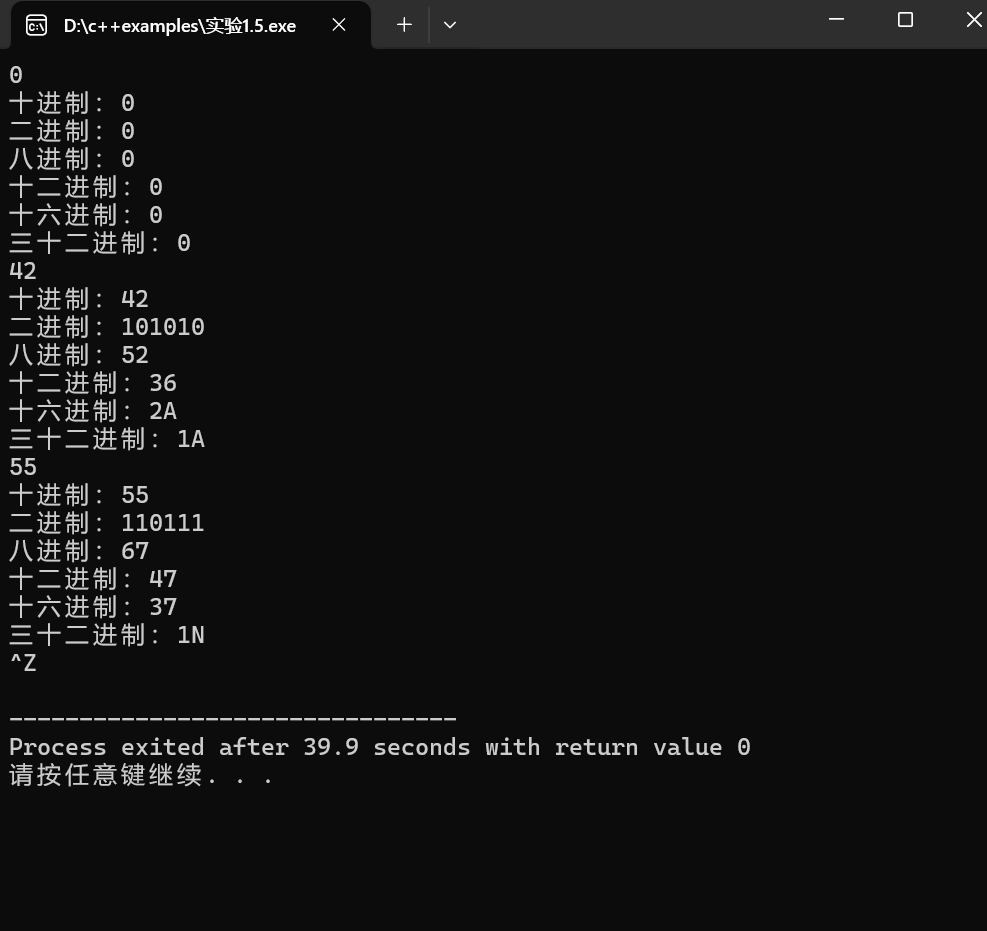Click the '二进制: 110111' output line
This screenshot has width=987, height=931.
point(107,523)
